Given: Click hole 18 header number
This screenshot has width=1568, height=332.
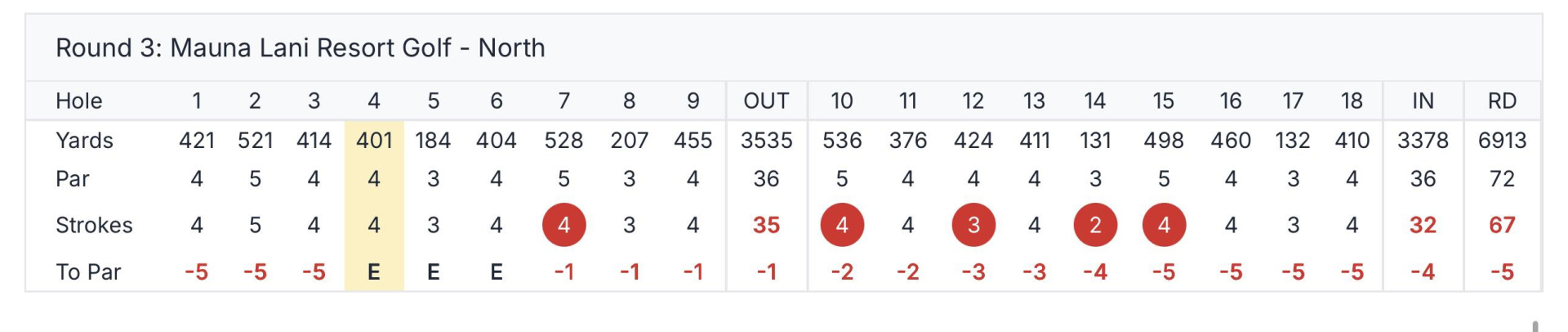Looking at the screenshot, I should pyautogui.click(x=1352, y=101).
